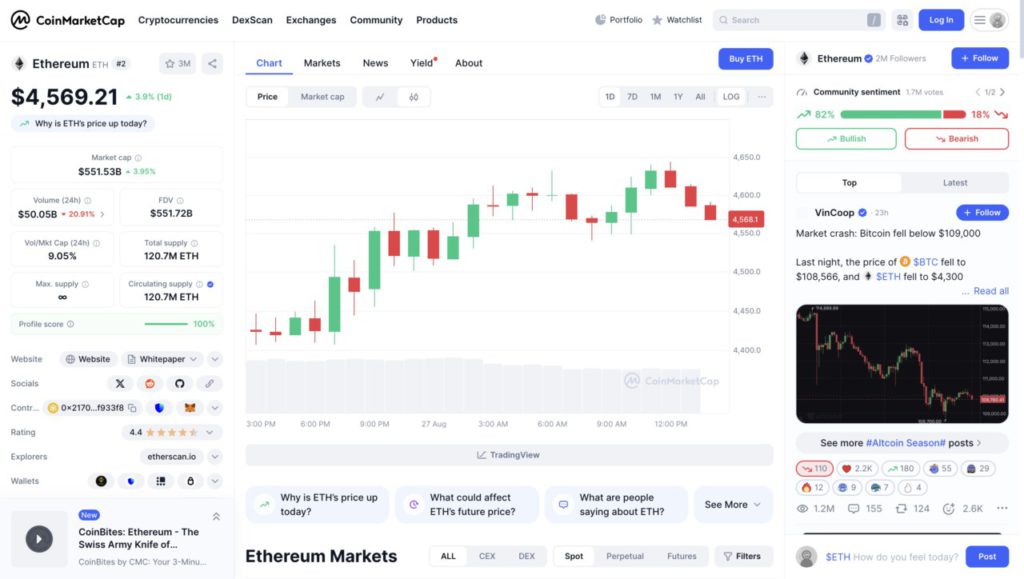Follow the VinCoop account
Viewport: 1024px width, 579px height.
(982, 212)
